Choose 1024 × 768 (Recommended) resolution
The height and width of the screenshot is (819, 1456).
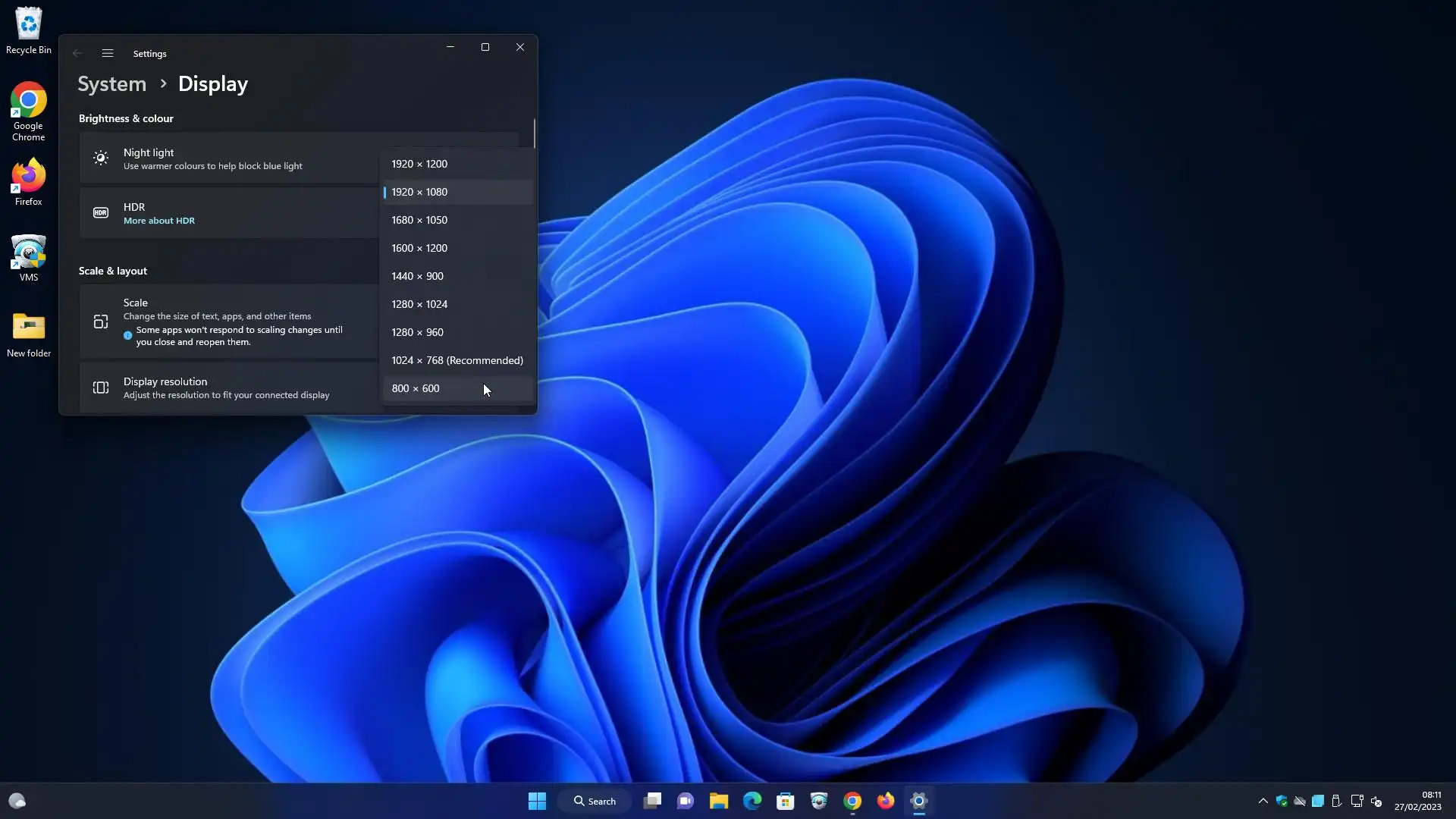457,361
